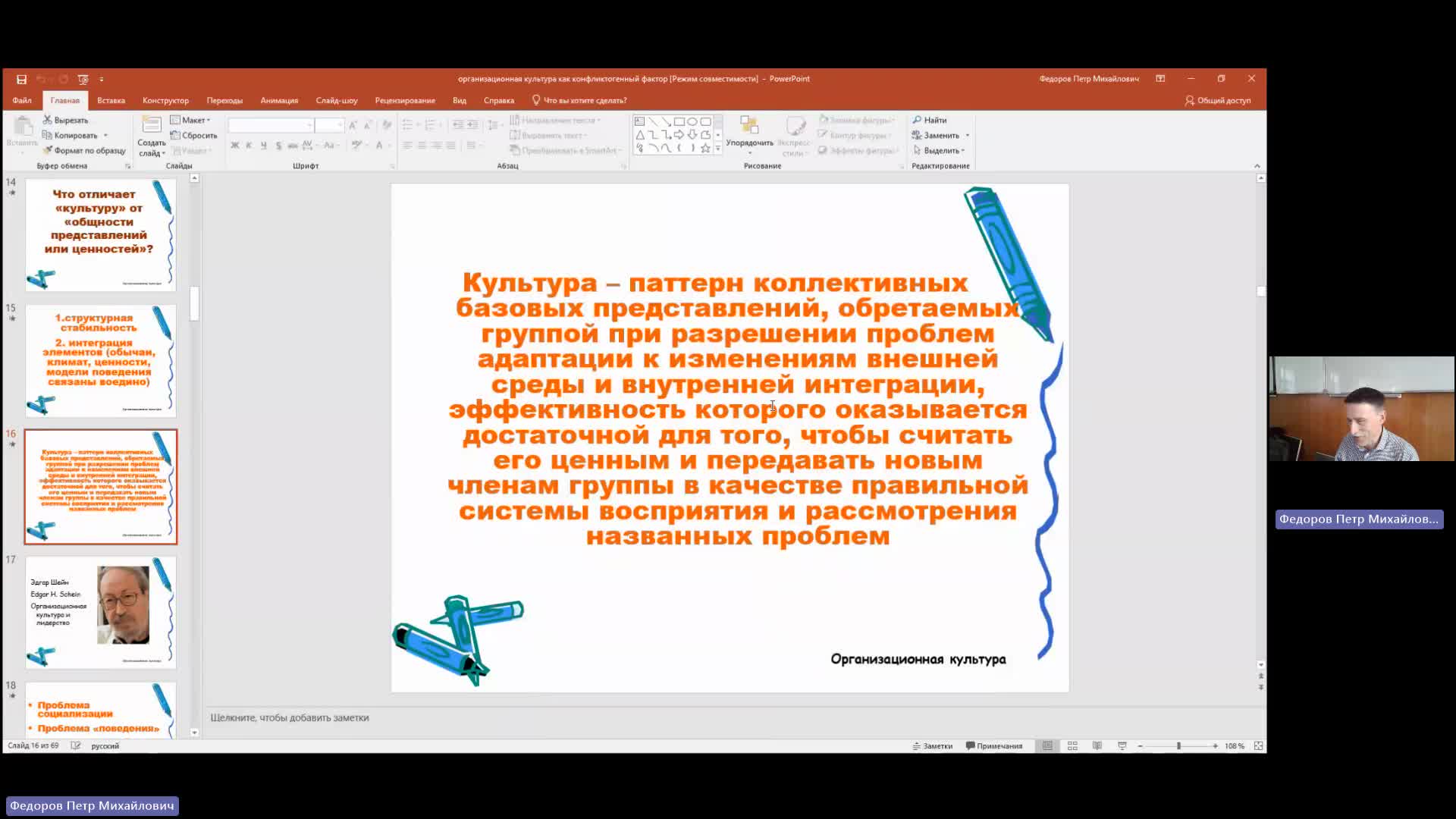
Task: Click Сбросить to reset the slide
Action: [194, 135]
